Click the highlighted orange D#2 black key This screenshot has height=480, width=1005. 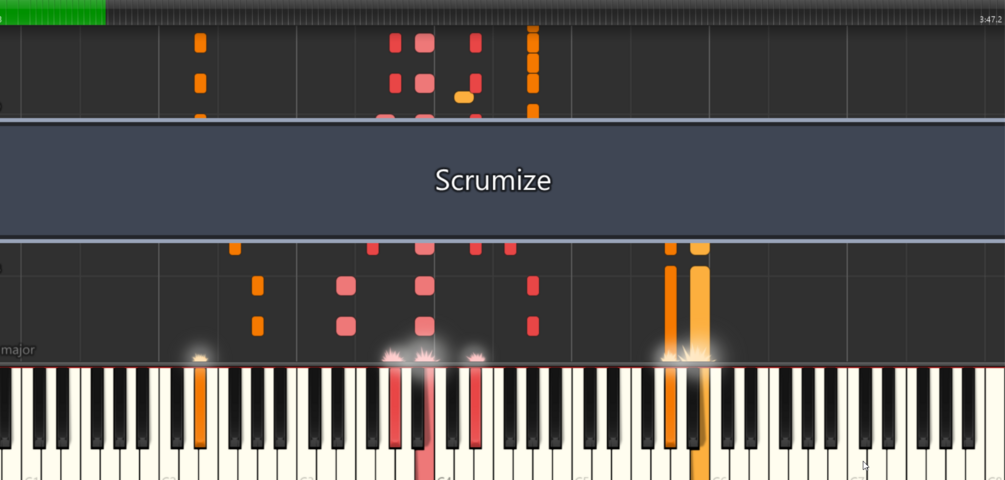(200, 408)
